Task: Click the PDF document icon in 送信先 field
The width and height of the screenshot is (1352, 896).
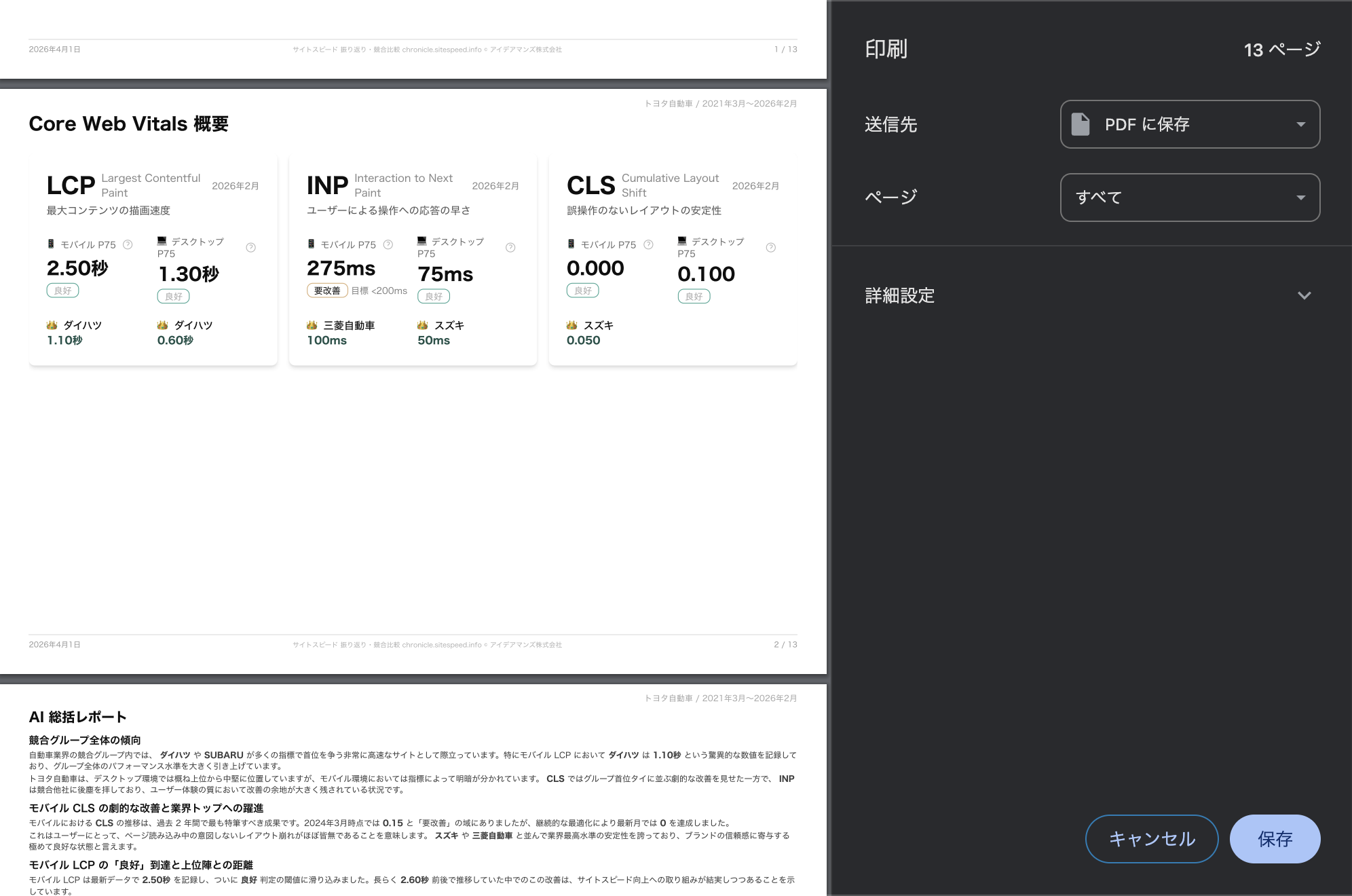Action: tap(1080, 124)
